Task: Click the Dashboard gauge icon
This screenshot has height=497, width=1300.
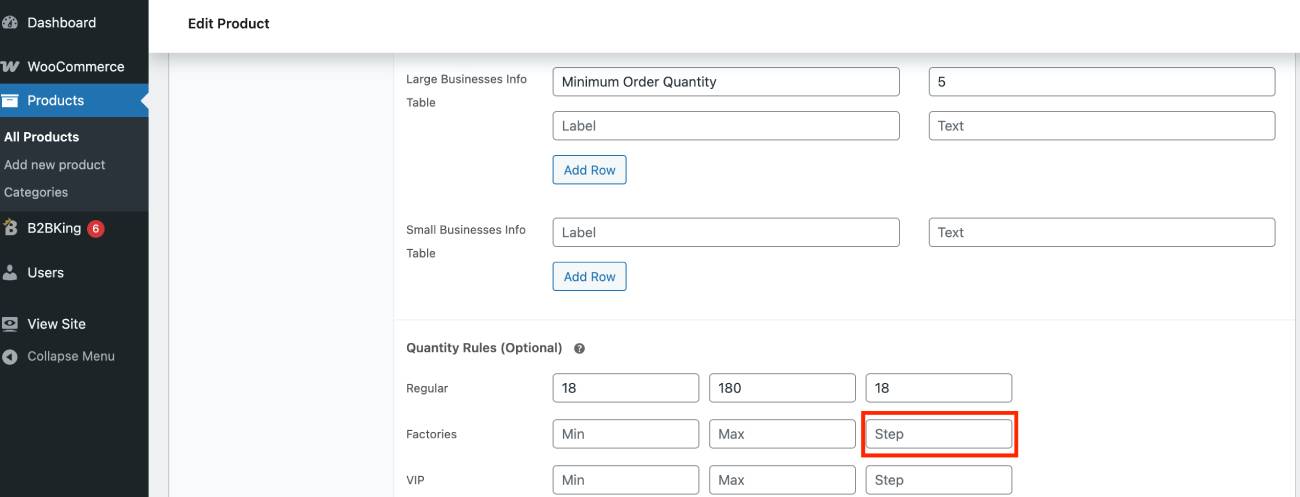Action: pyautogui.click(x=10, y=23)
